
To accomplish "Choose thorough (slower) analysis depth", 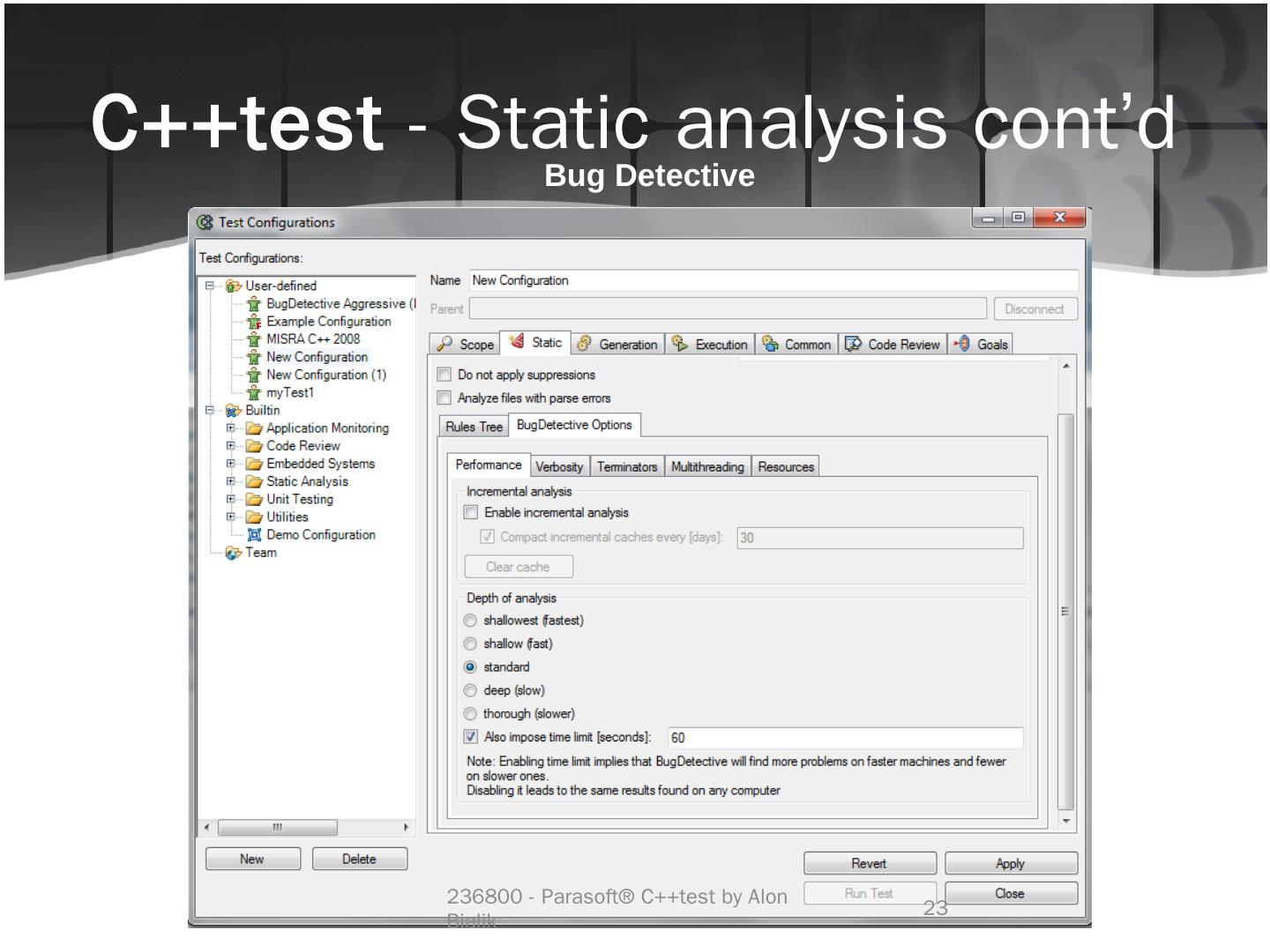I will click(471, 714).
